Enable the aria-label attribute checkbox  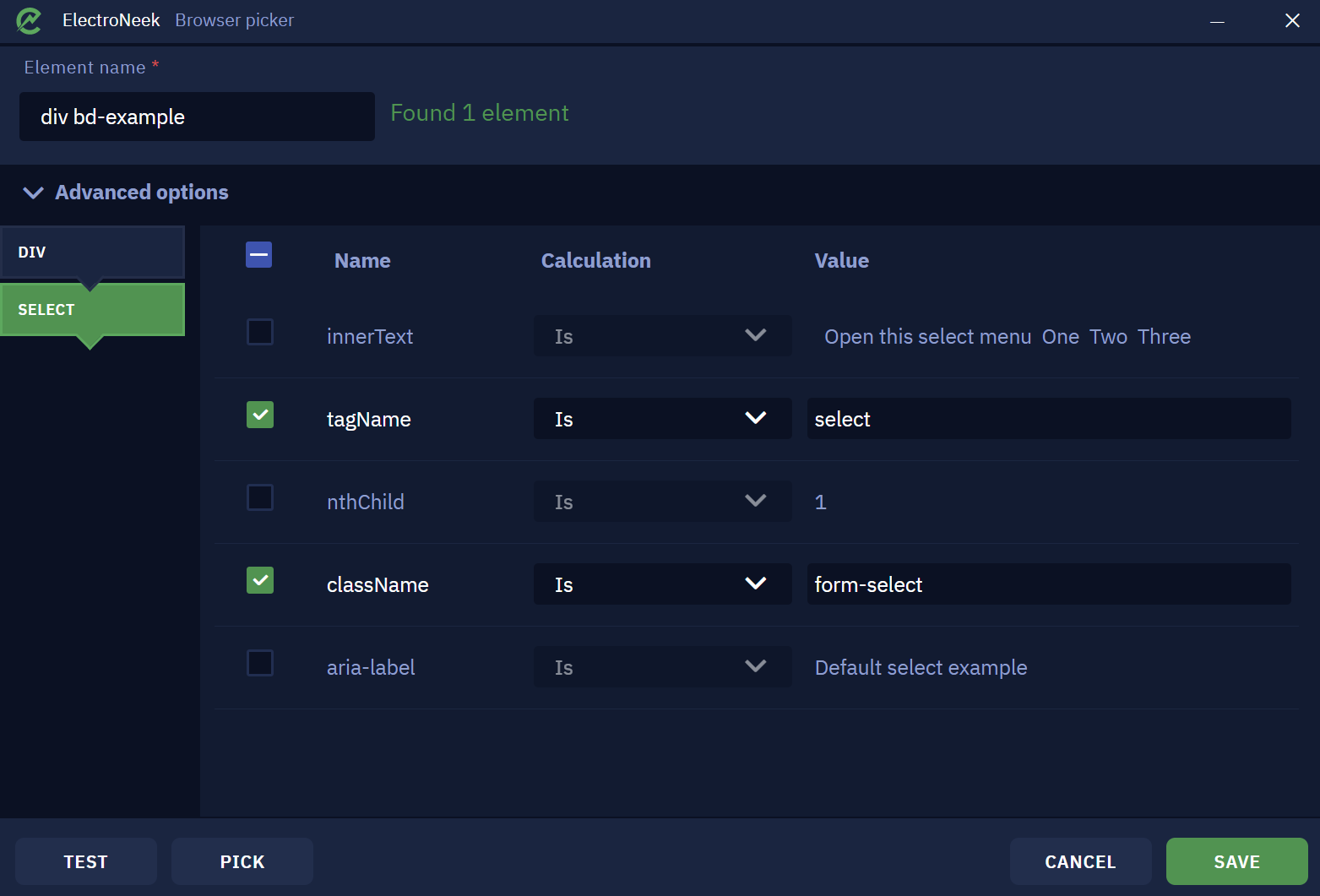(x=260, y=663)
